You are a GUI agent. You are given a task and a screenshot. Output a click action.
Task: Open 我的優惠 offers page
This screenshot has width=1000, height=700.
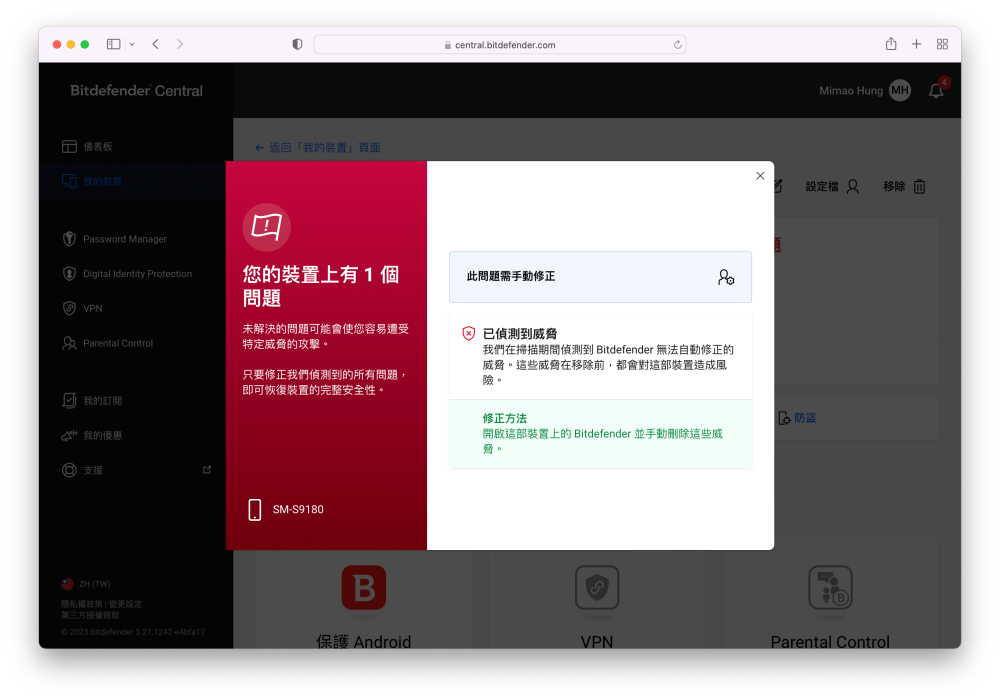pos(102,436)
